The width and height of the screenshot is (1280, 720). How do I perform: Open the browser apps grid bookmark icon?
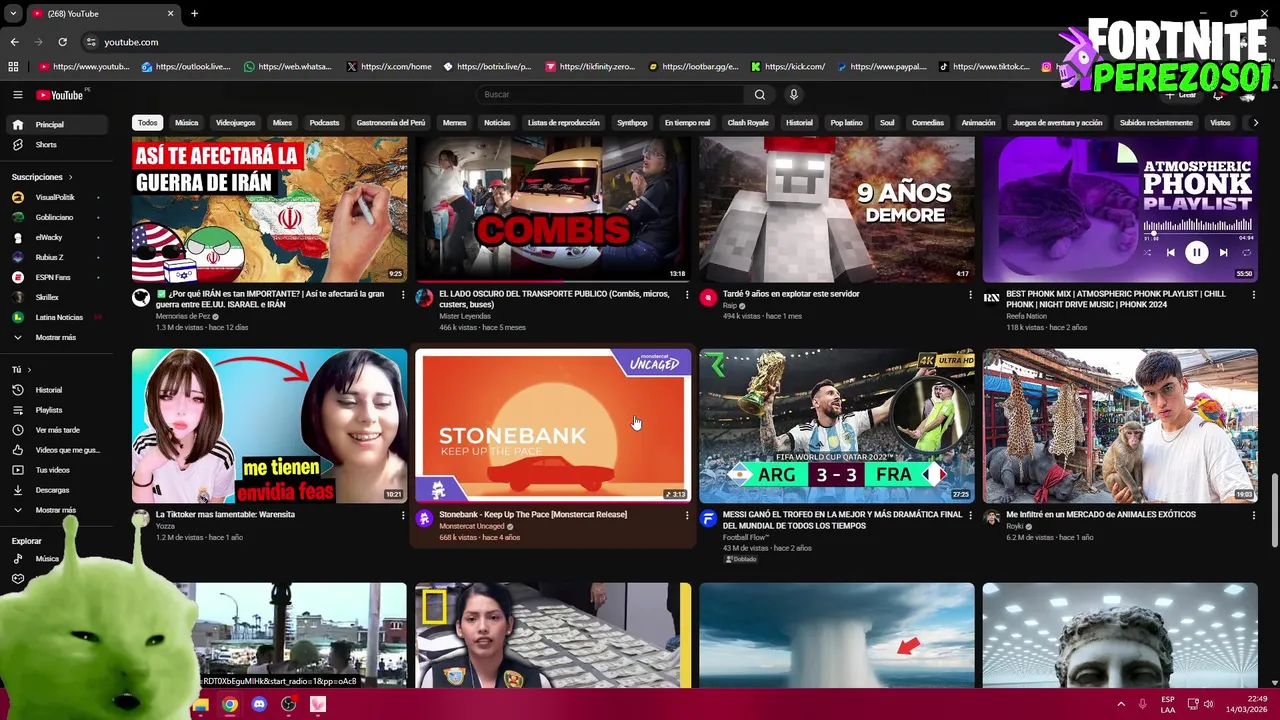tap(13, 67)
